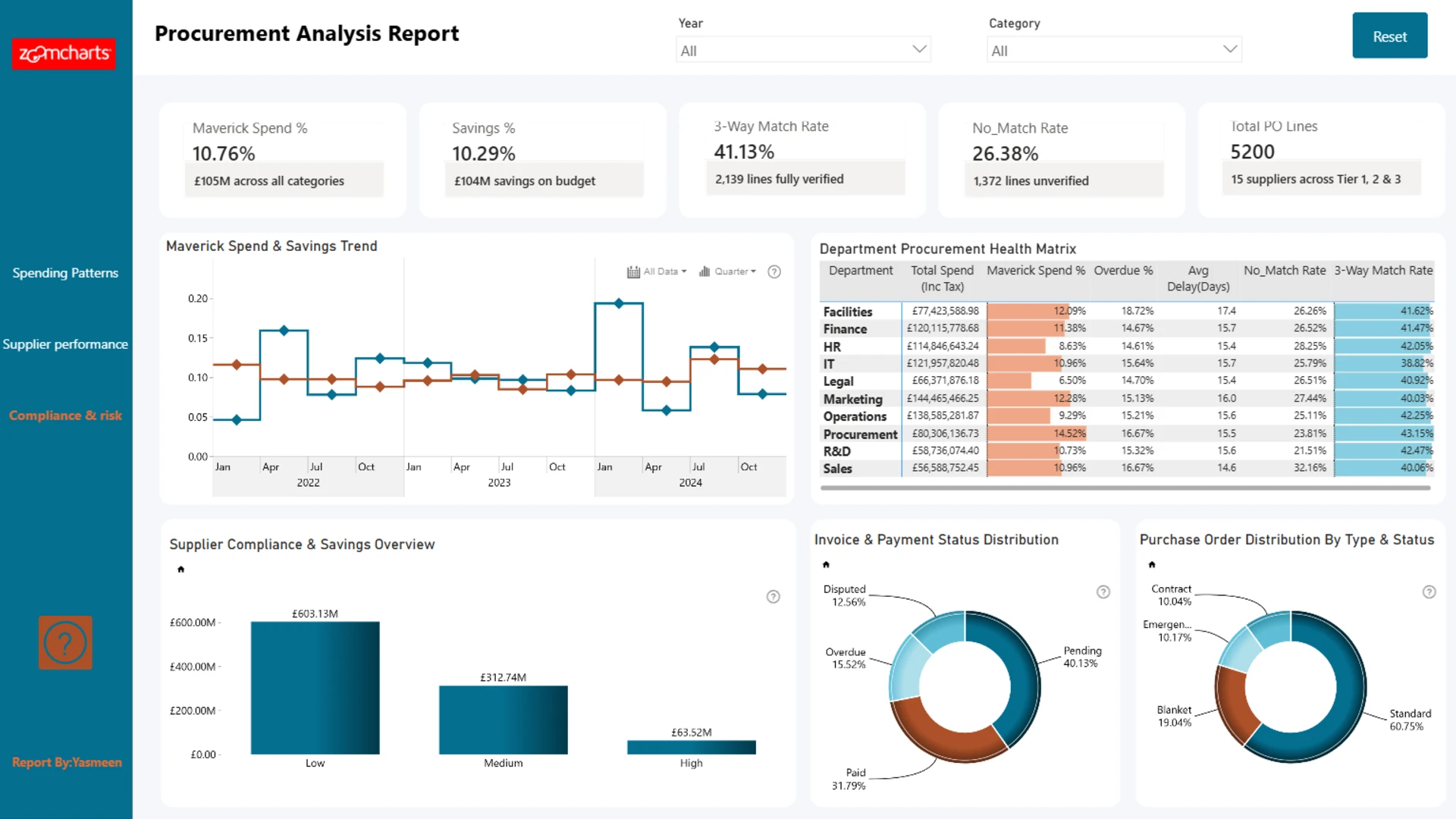1456x819 pixels.
Task: Click the Report By:Yasmeen text
Action: pos(67,762)
